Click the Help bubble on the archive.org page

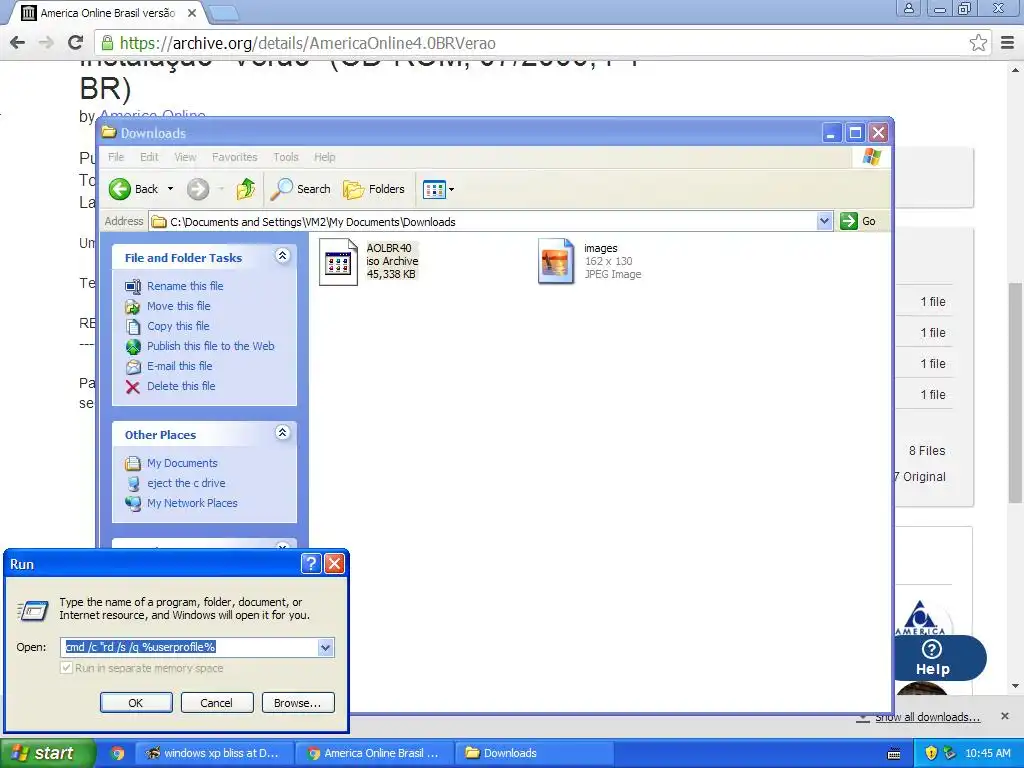[933, 658]
